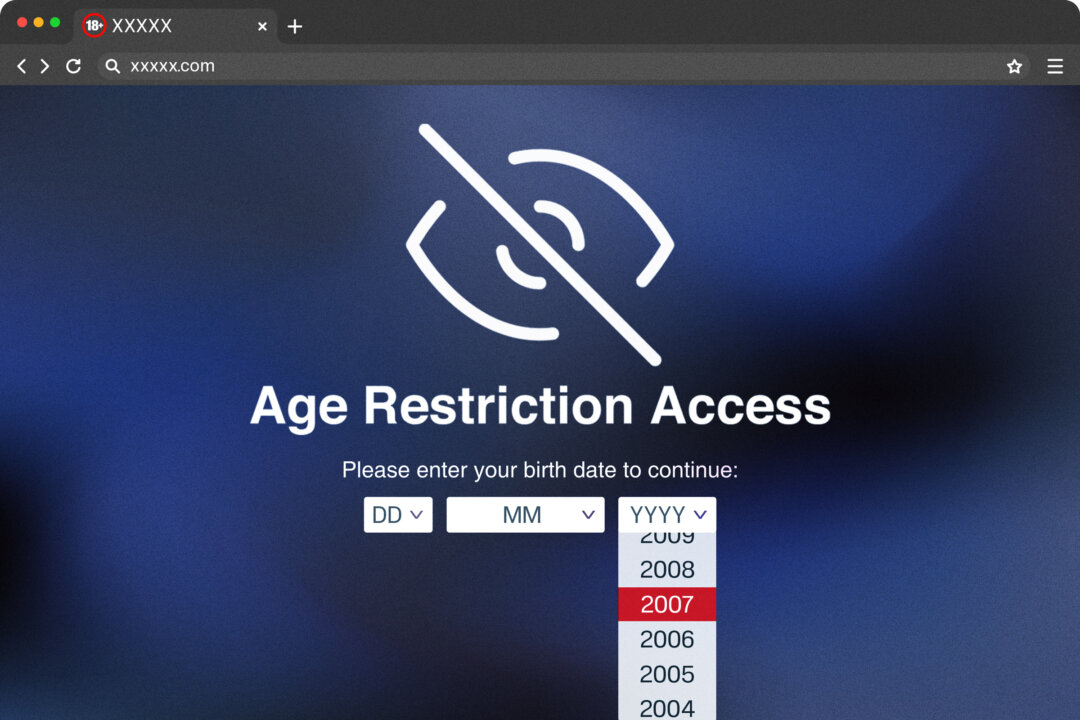Click the search magnifier icon in address bar
This screenshot has width=1080, height=720.
[113, 66]
